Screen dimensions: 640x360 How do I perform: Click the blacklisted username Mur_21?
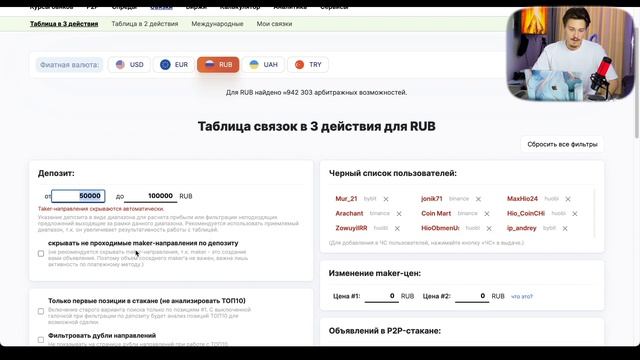(x=346, y=199)
